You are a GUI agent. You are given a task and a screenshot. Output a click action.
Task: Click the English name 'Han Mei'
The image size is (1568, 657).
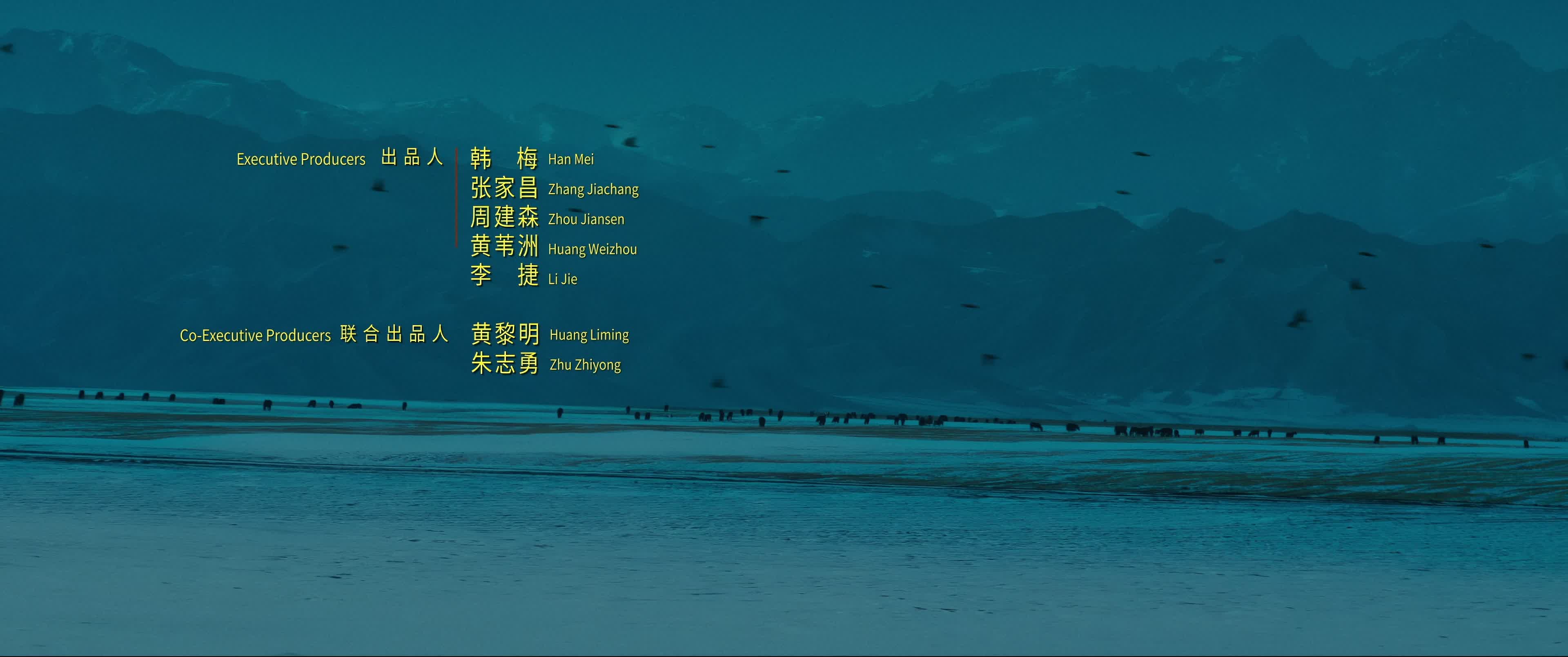pos(571,159)
